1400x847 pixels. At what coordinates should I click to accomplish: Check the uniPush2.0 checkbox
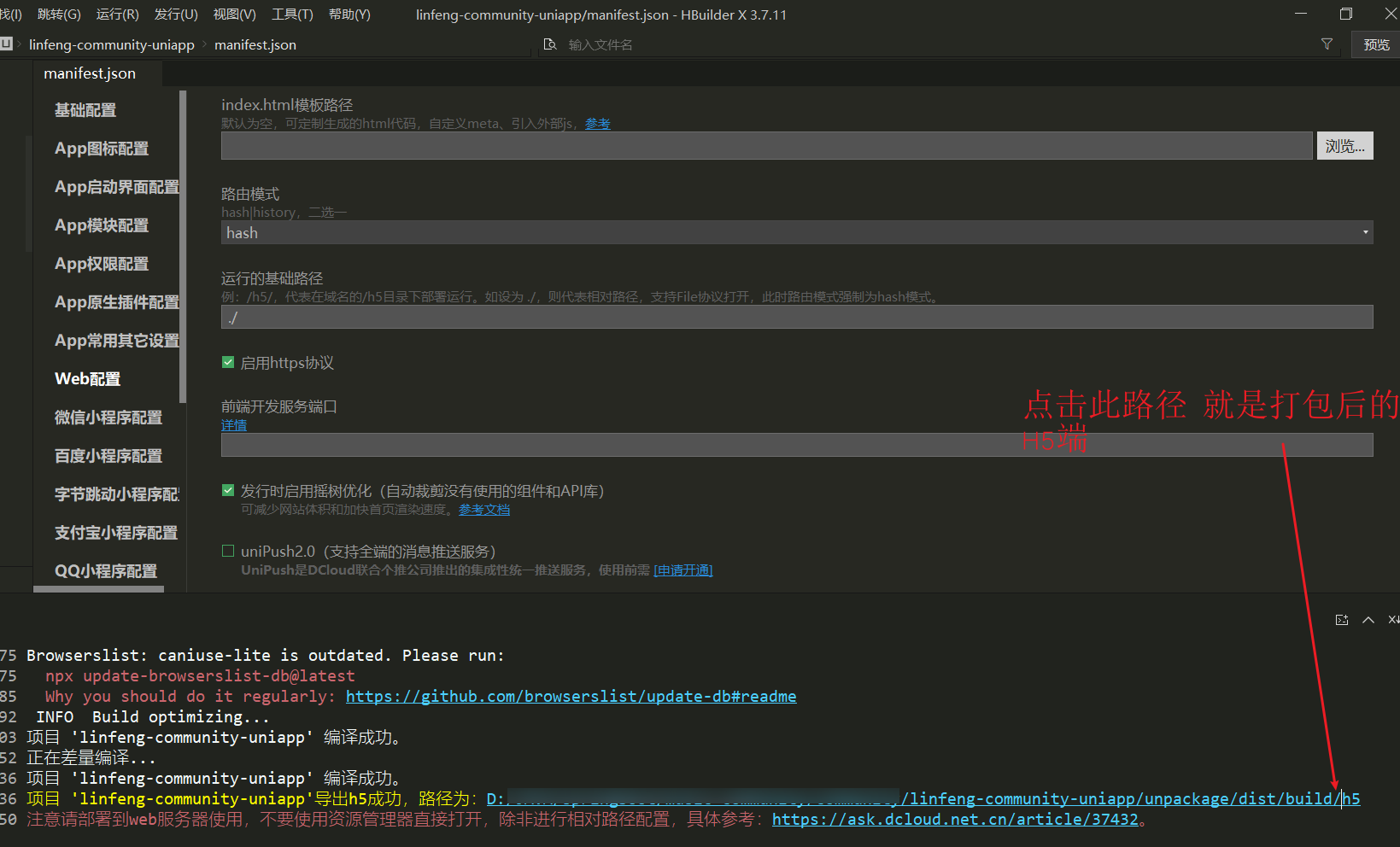coord(228,551)
